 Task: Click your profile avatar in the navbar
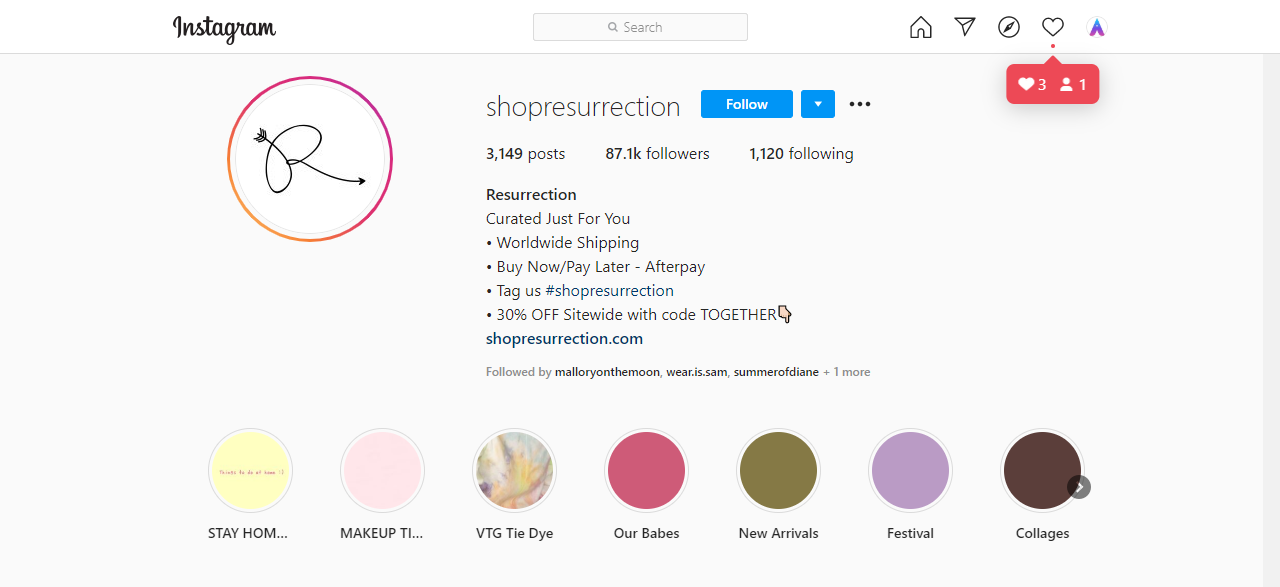(x=1096, y=27)
